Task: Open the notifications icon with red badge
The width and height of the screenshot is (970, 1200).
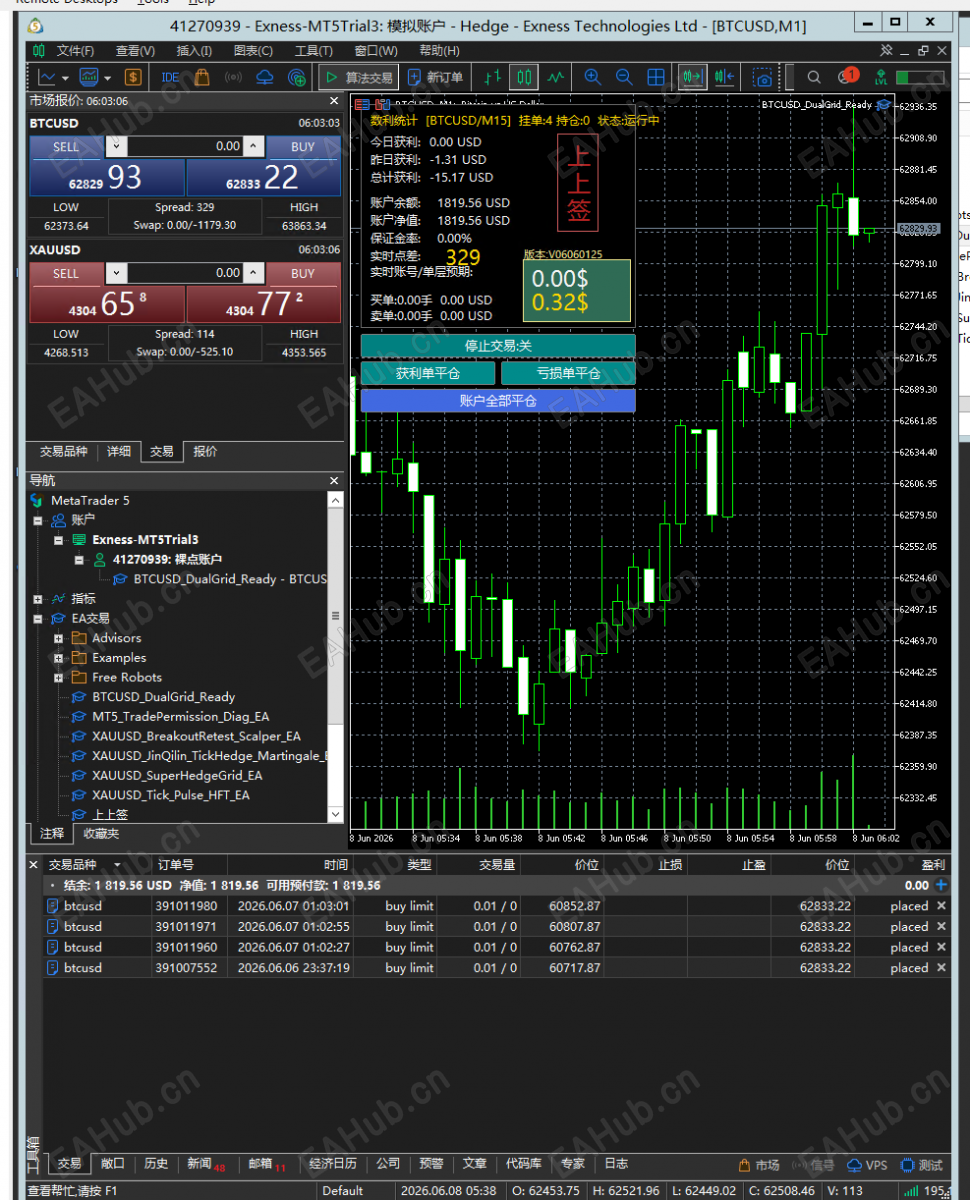Action: click(847, 76)
